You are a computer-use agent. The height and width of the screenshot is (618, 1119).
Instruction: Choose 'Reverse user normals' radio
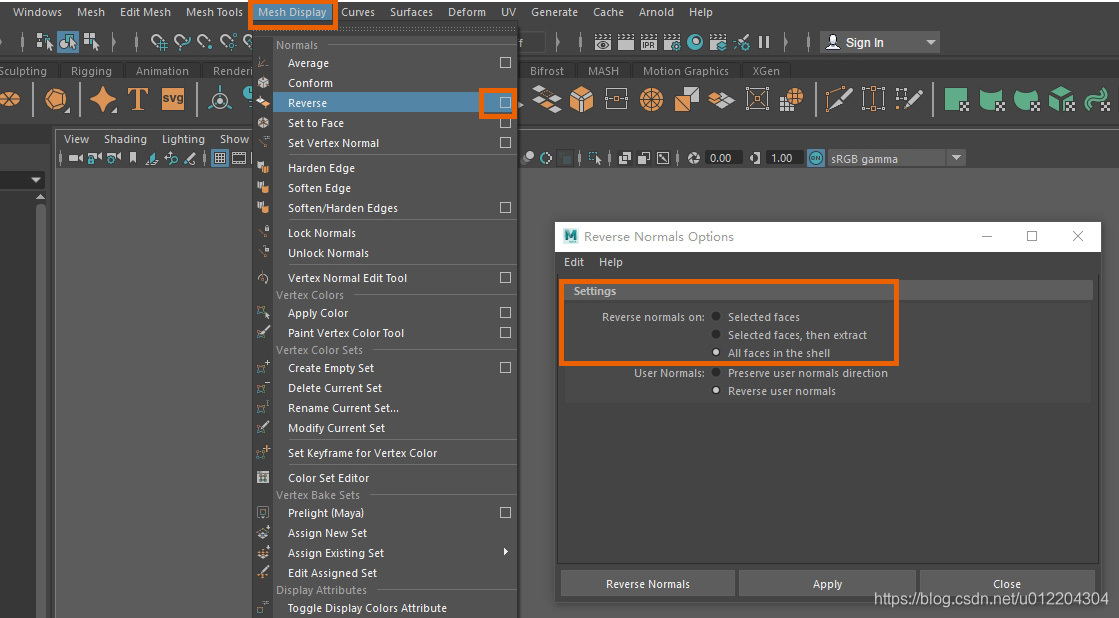716,390
